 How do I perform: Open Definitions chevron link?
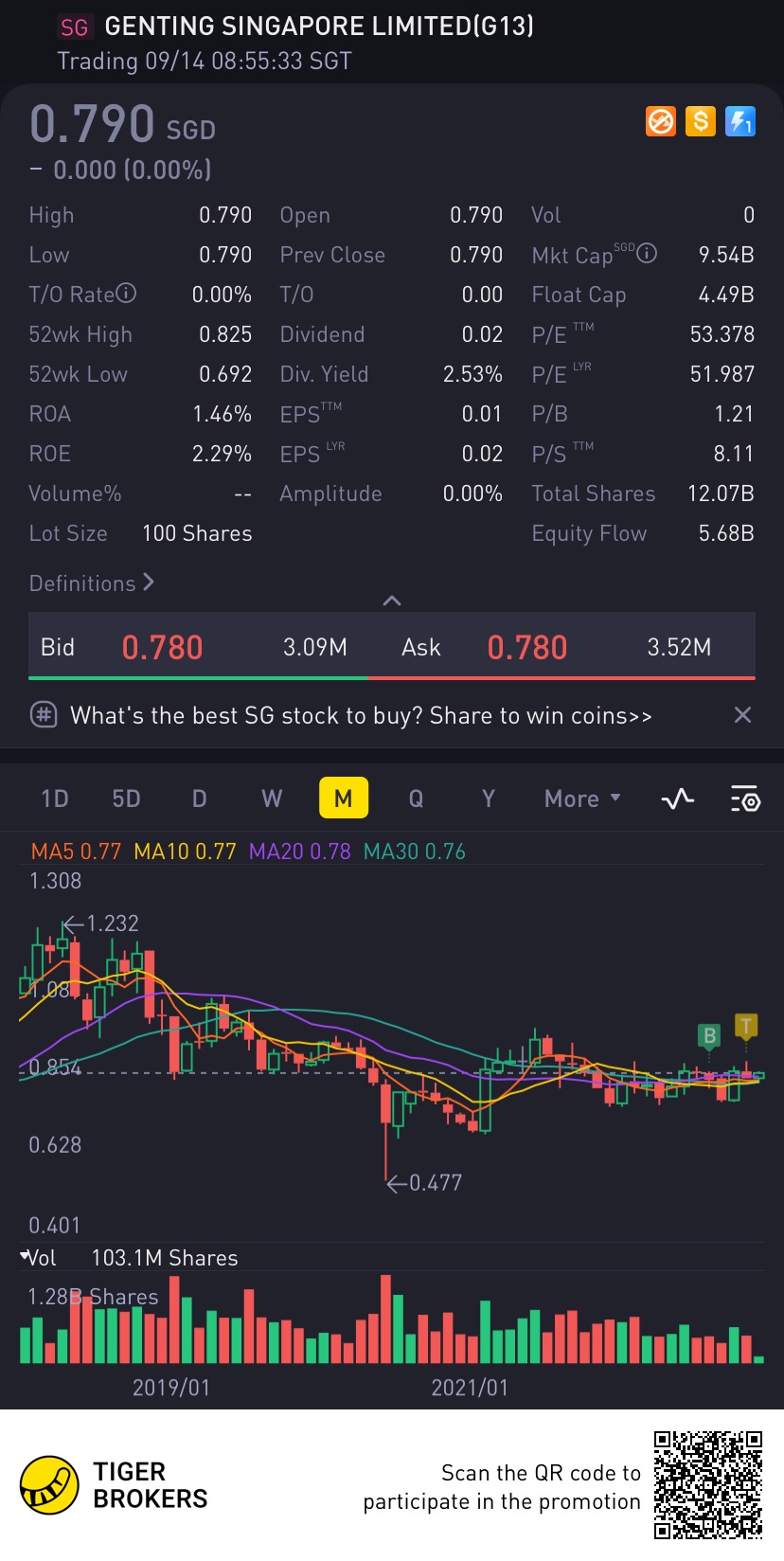92,583
